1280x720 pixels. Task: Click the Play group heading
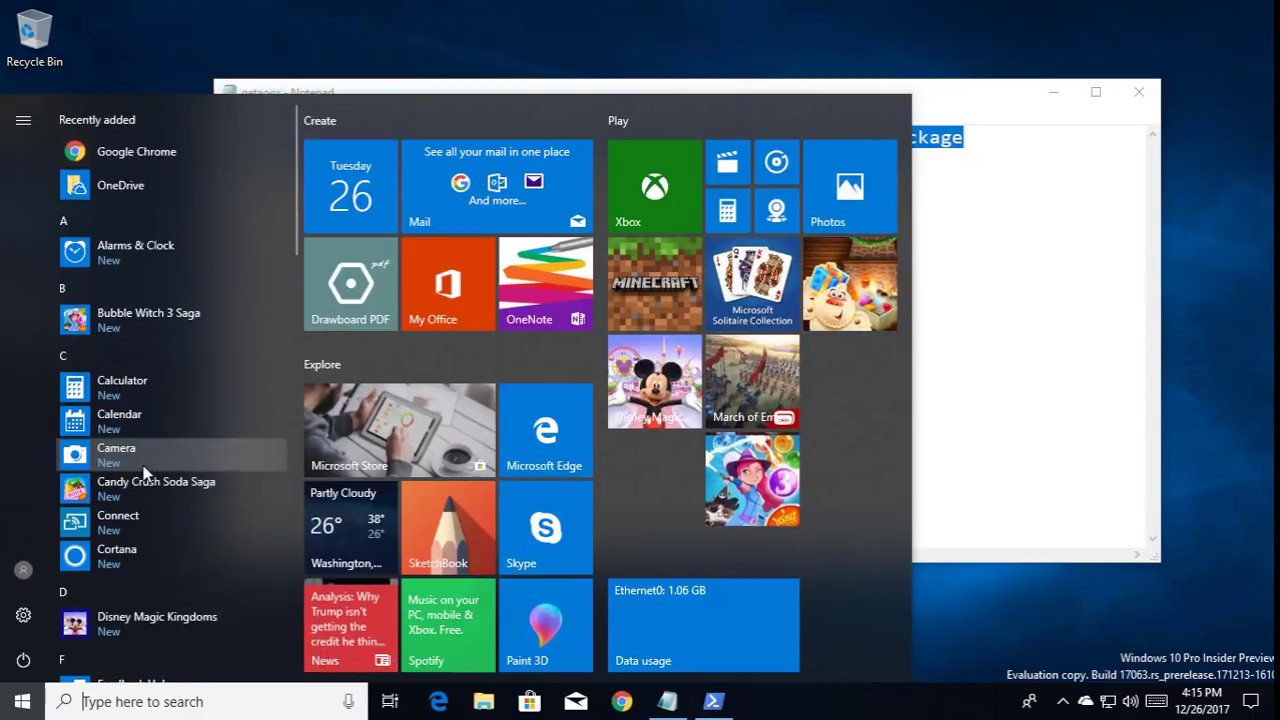618,121
